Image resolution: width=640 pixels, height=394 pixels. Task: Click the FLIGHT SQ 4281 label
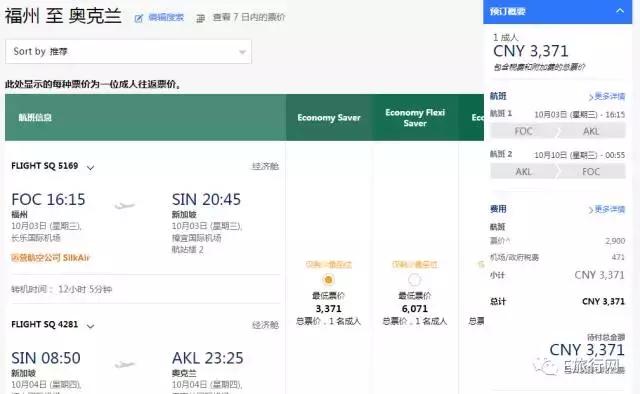tap(44, 324)
